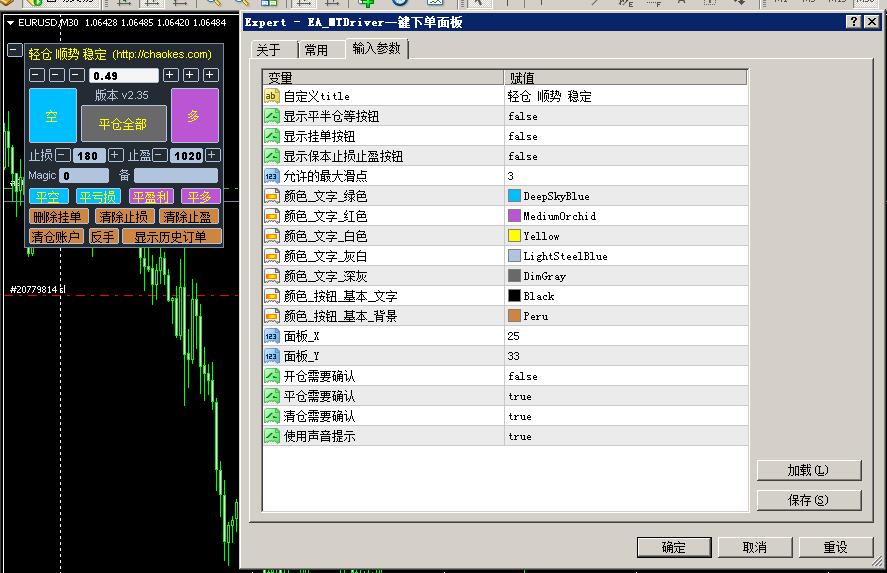The height and width of the screenshot is (573, 887).
Task: Click the icon beside 自定义title parameter
Action: (272, 96)
